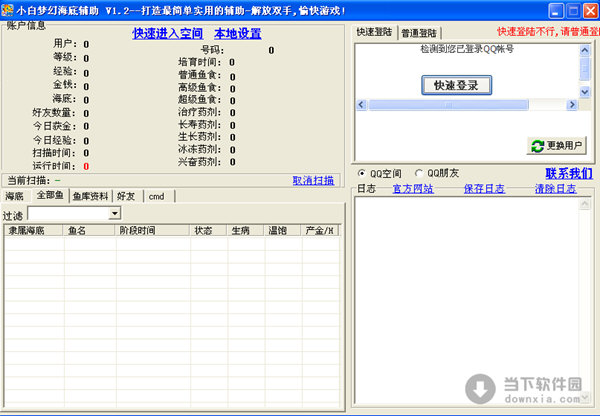Viewport: 600px width, 416px height.
Task: Select the QQ空间 radio option
Action: click(362, 173)
